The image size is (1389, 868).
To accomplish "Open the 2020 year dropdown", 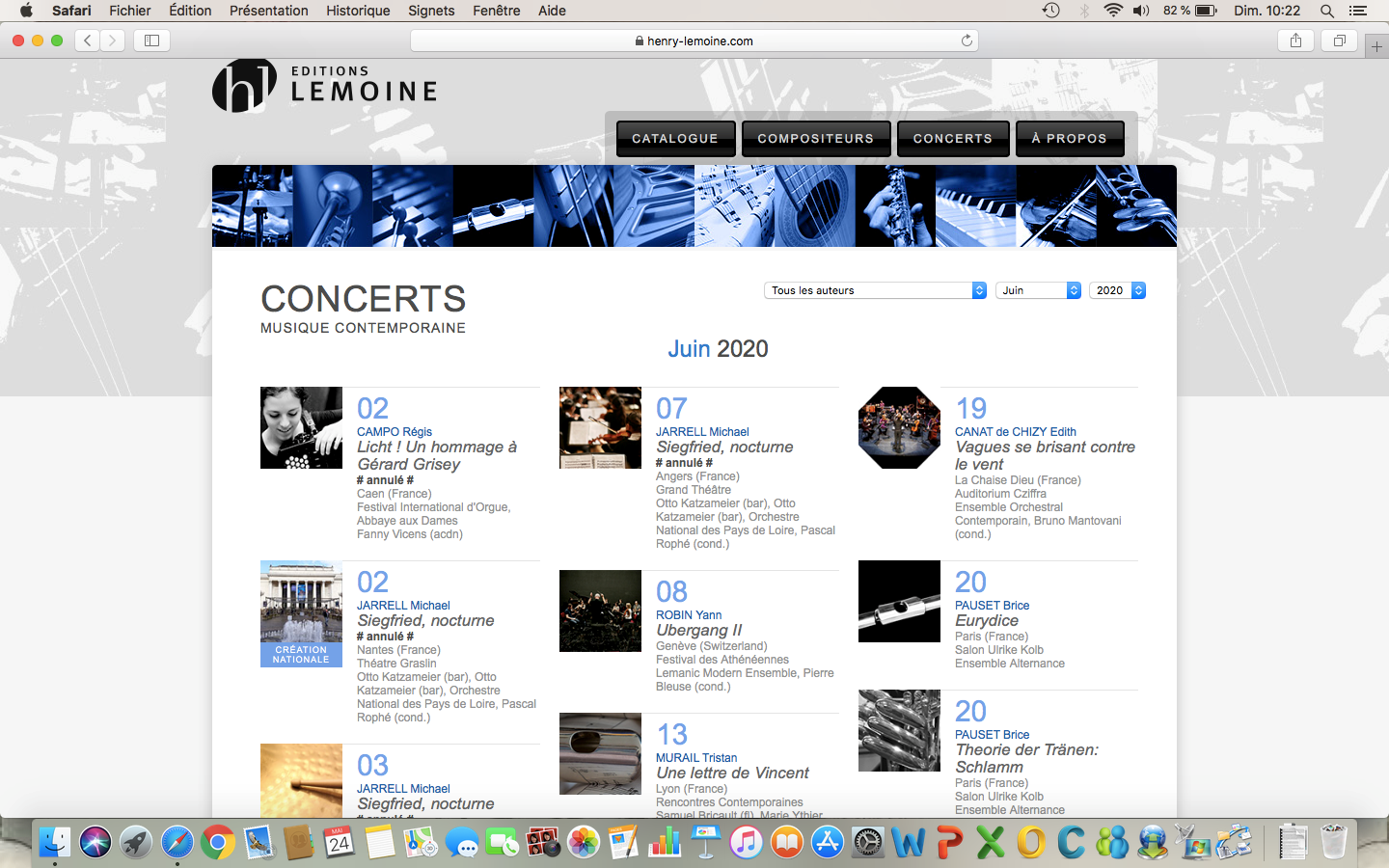I will coord(1117,290).
